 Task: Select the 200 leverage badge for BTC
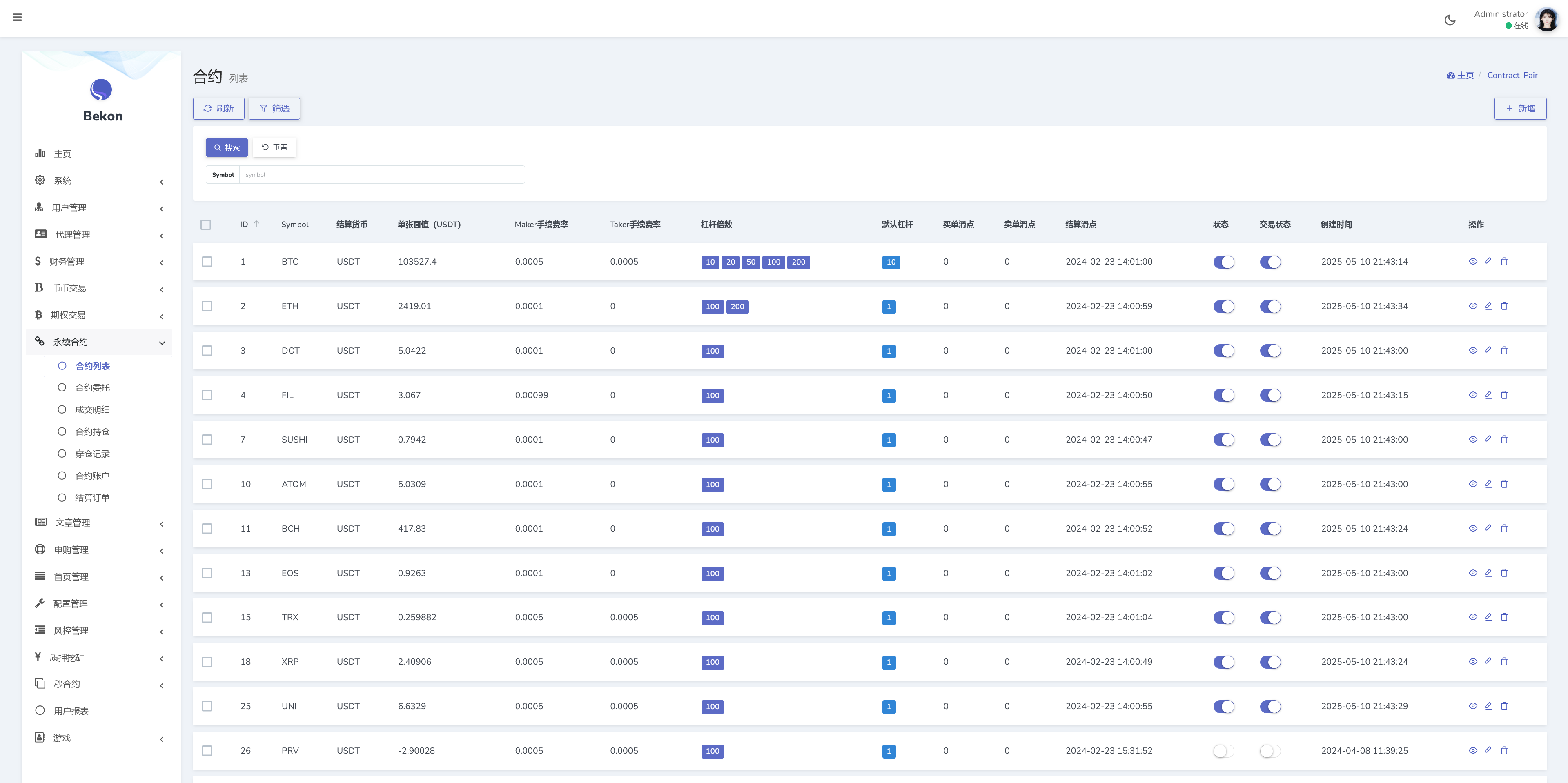point(798,262)
